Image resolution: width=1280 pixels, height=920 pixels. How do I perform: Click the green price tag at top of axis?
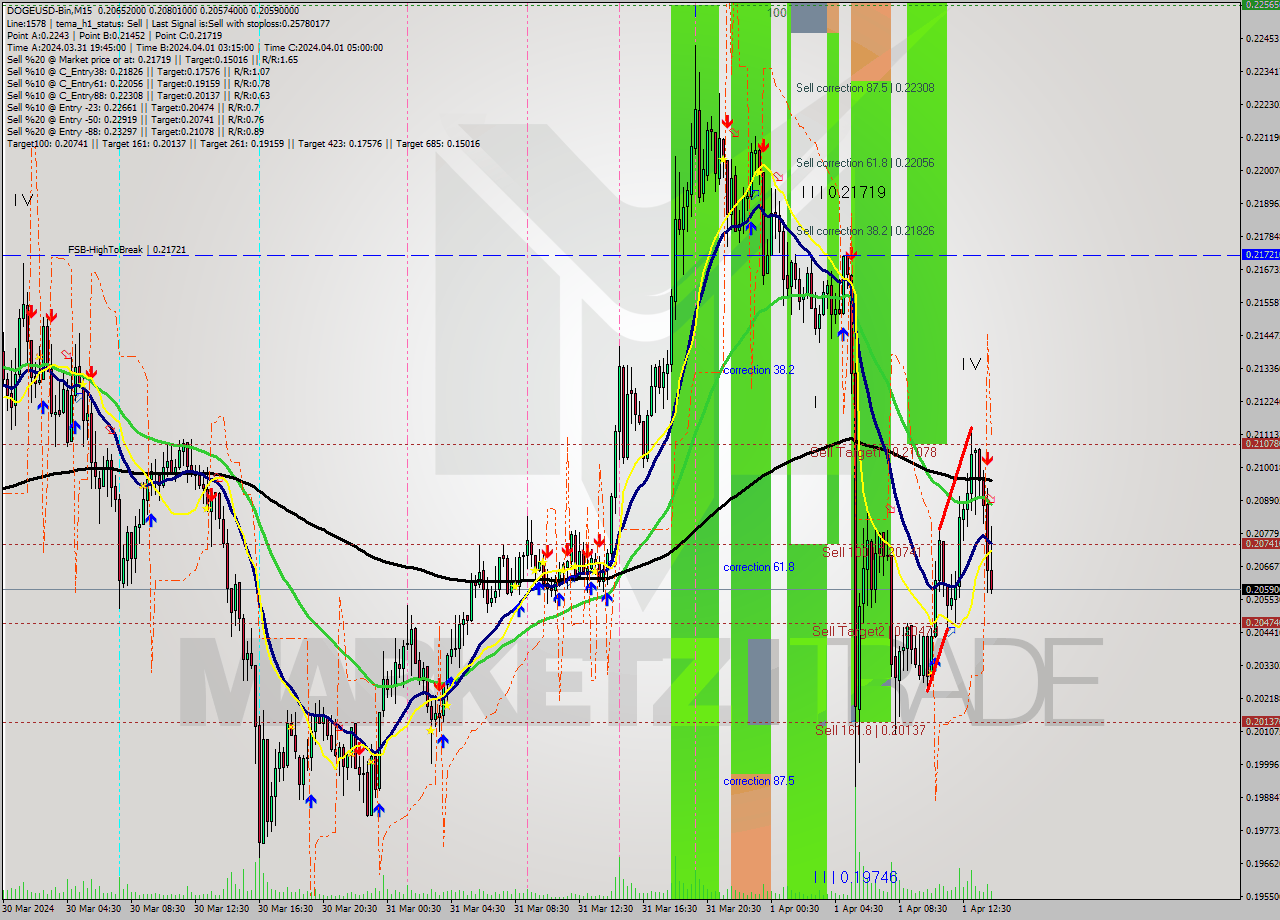coord(1260,5)
